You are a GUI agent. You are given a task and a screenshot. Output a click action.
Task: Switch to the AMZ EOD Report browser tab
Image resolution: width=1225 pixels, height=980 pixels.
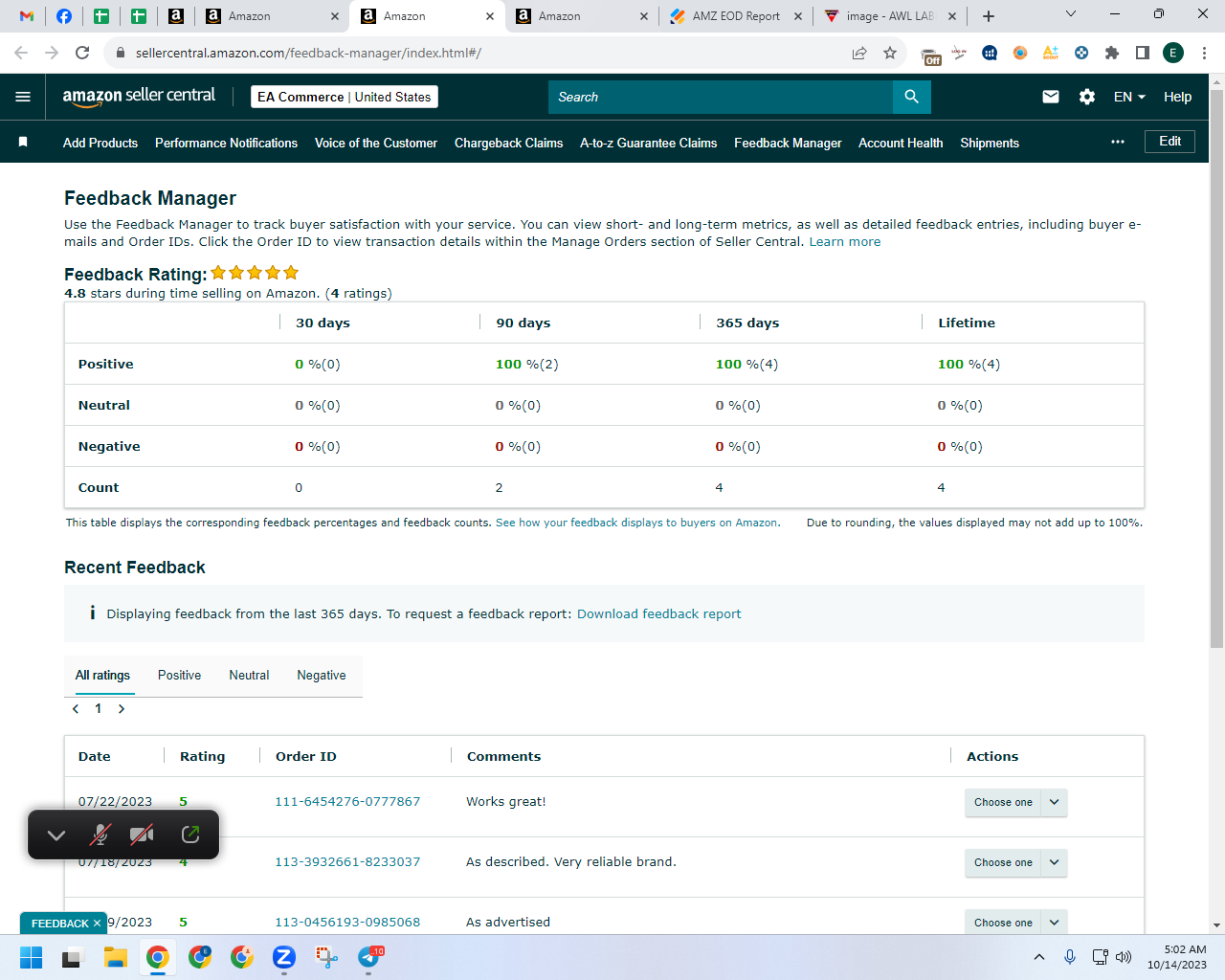tap(736, 16)
